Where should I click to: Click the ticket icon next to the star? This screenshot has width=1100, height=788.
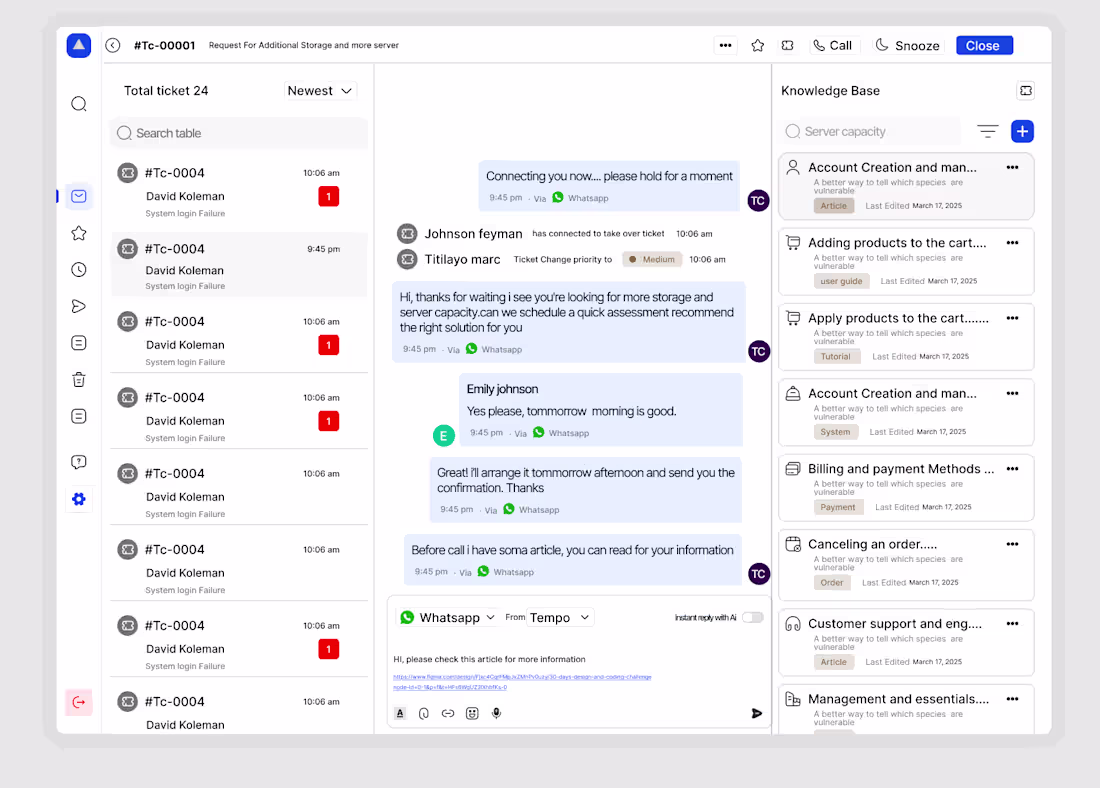tap(788, 46)
